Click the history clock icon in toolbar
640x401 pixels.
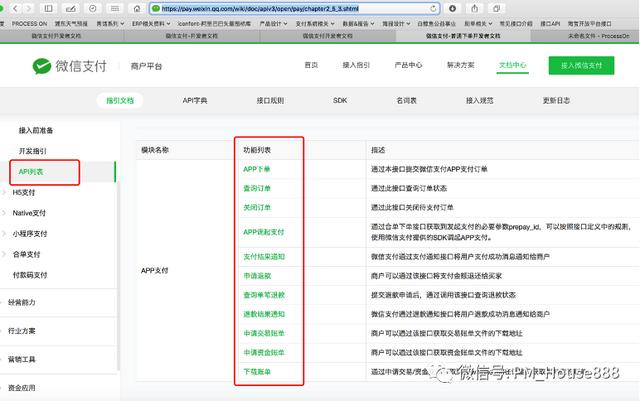click(93, 8)
